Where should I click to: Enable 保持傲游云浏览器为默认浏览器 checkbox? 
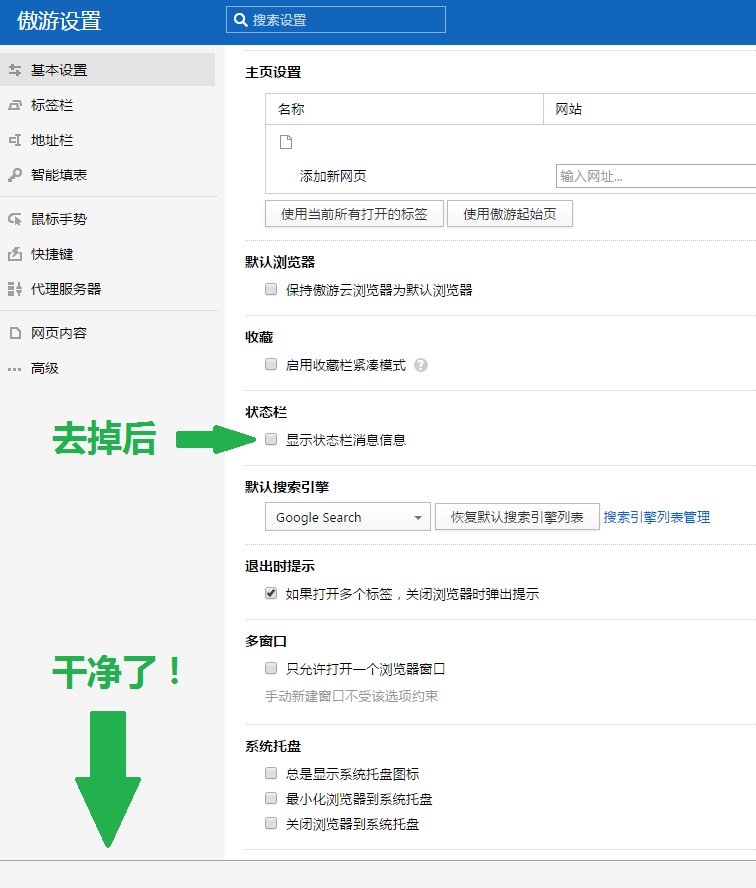[x=271, y=289]
